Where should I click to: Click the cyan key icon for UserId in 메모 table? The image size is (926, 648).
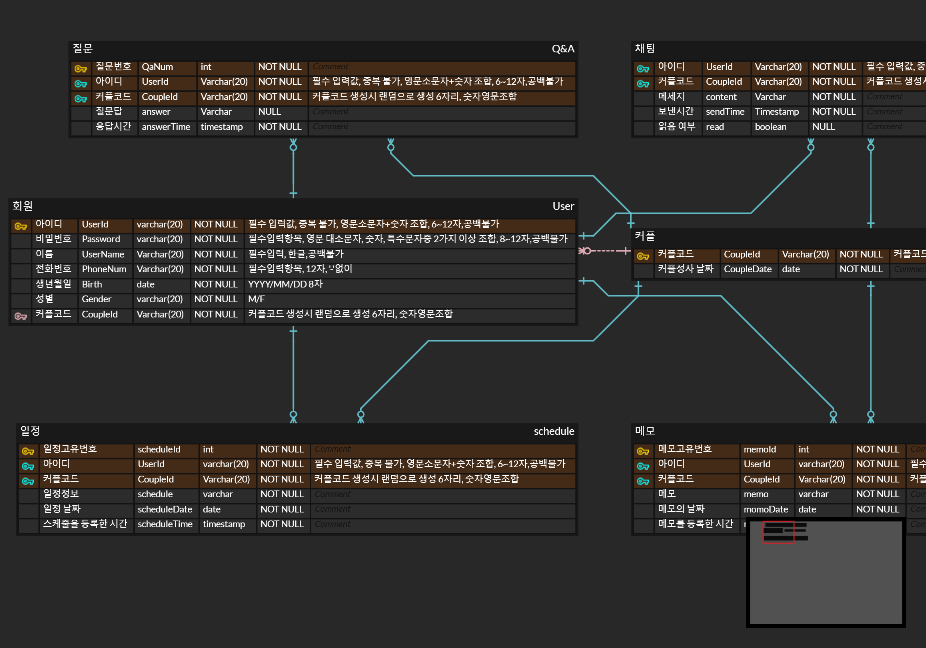[x=643, y=466]
